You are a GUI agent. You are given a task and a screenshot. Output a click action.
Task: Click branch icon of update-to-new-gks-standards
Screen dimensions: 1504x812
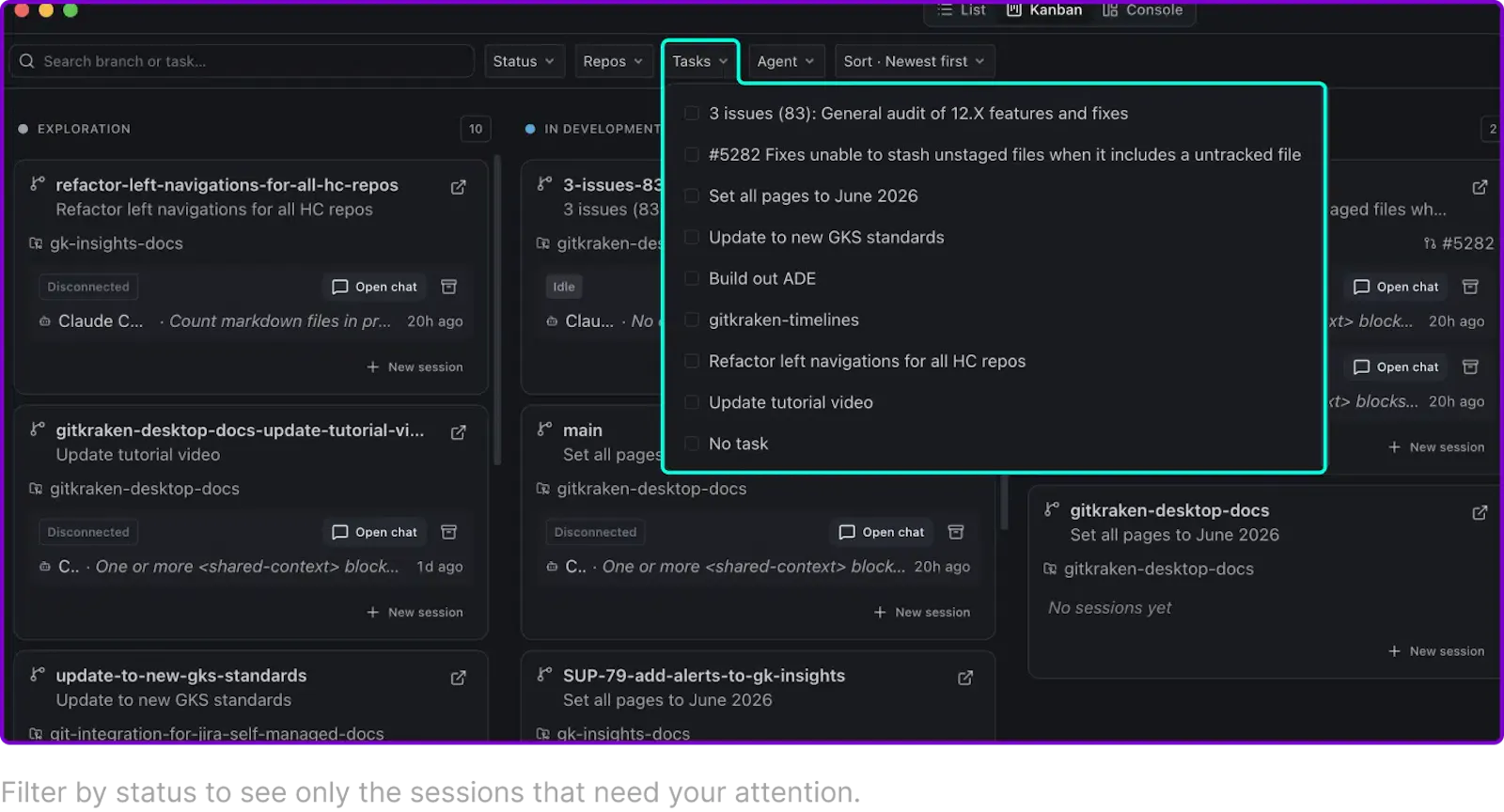point(38,675)
